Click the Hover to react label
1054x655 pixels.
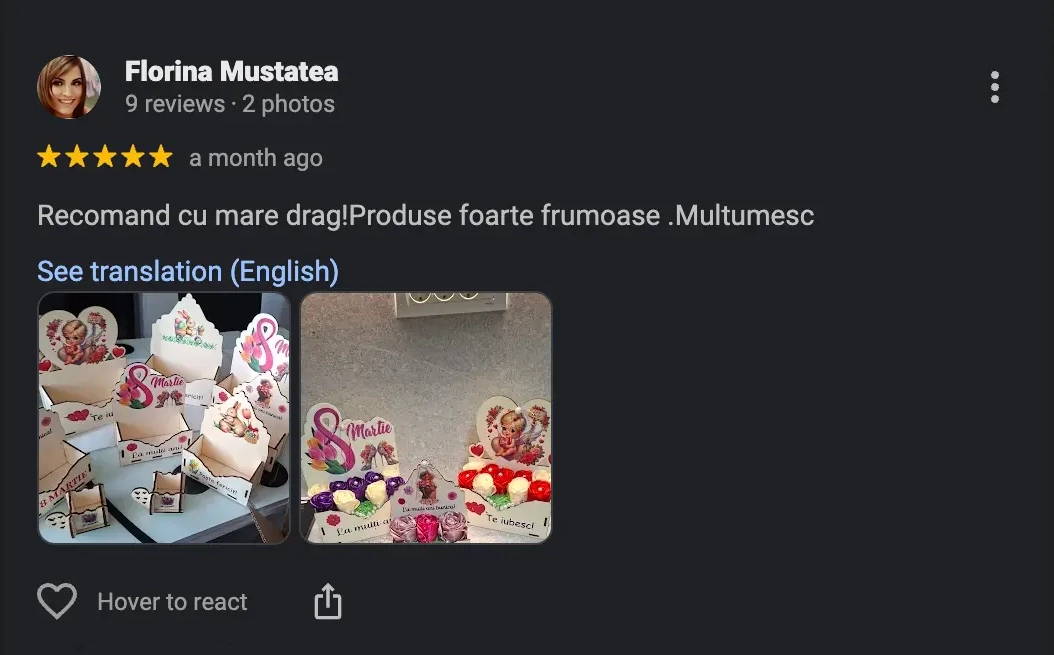tap(172, 601)
